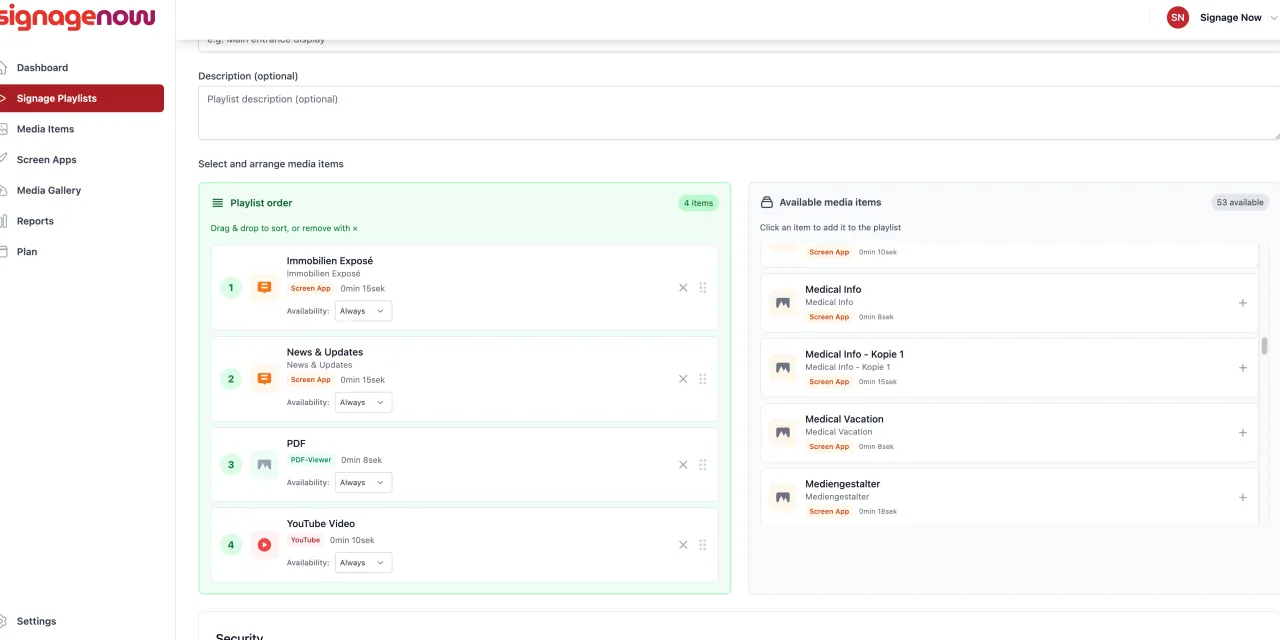Open Availability dropdown for Immobilien Exposé

pyautogui.click(x=363, y=311)
